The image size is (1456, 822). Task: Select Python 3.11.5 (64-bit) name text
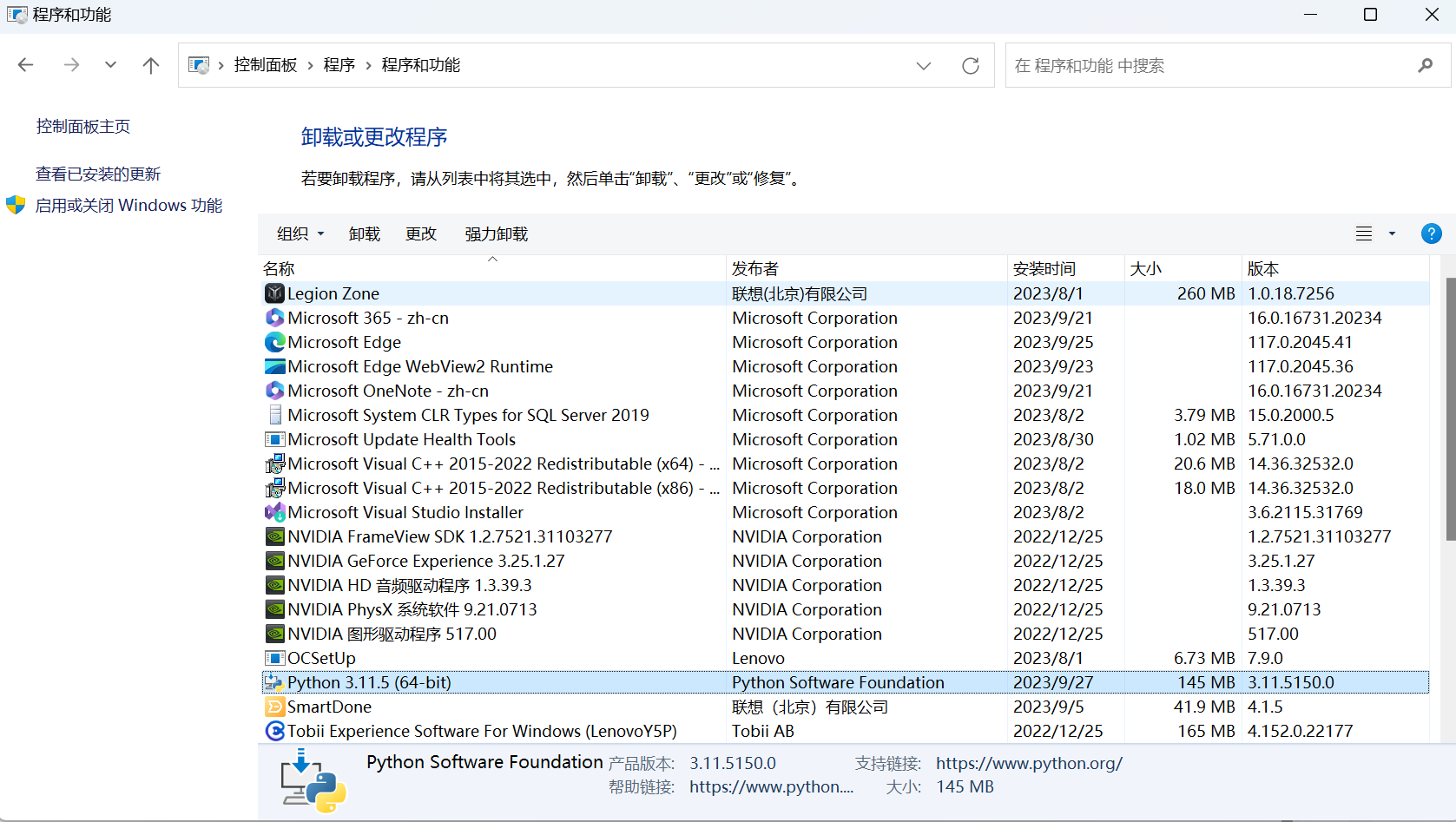pos(369,682)
